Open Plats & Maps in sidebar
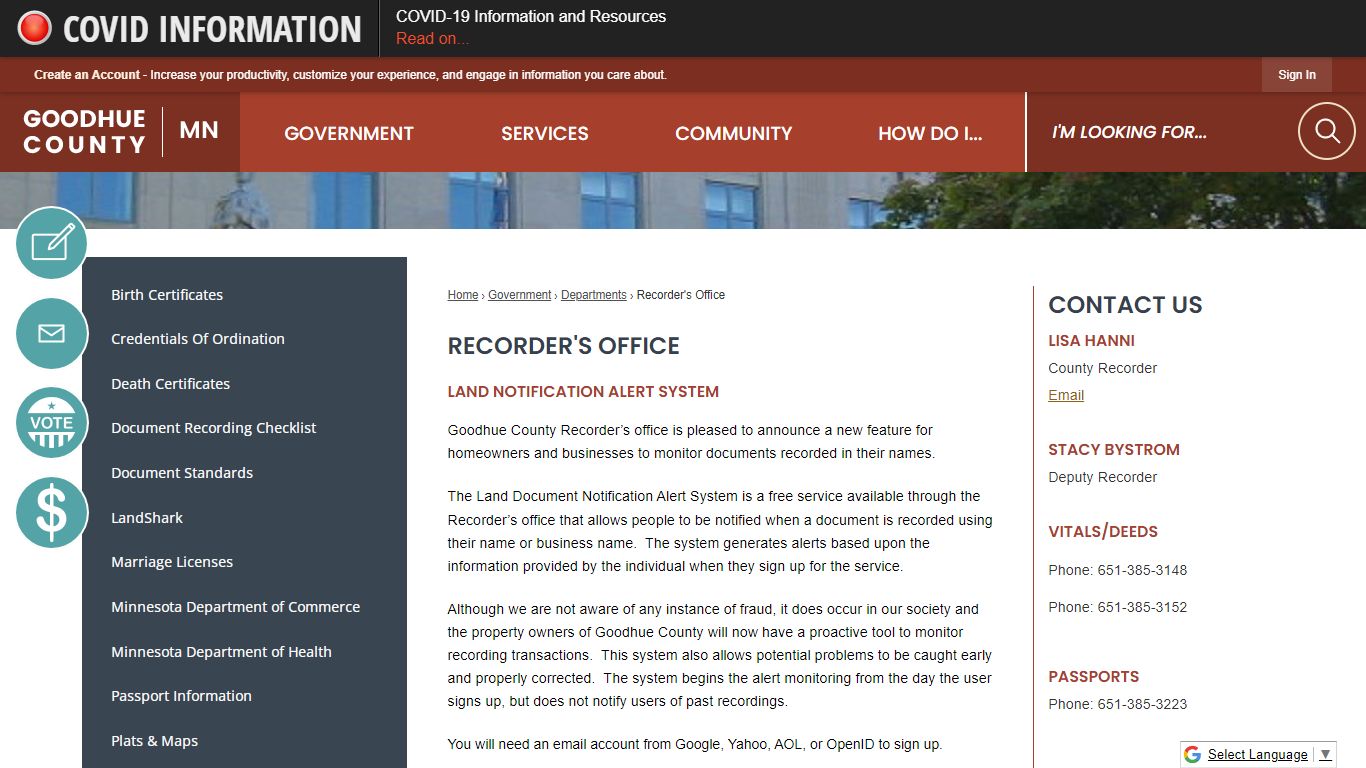This screenshot has height=768, width=1366. 154,741
